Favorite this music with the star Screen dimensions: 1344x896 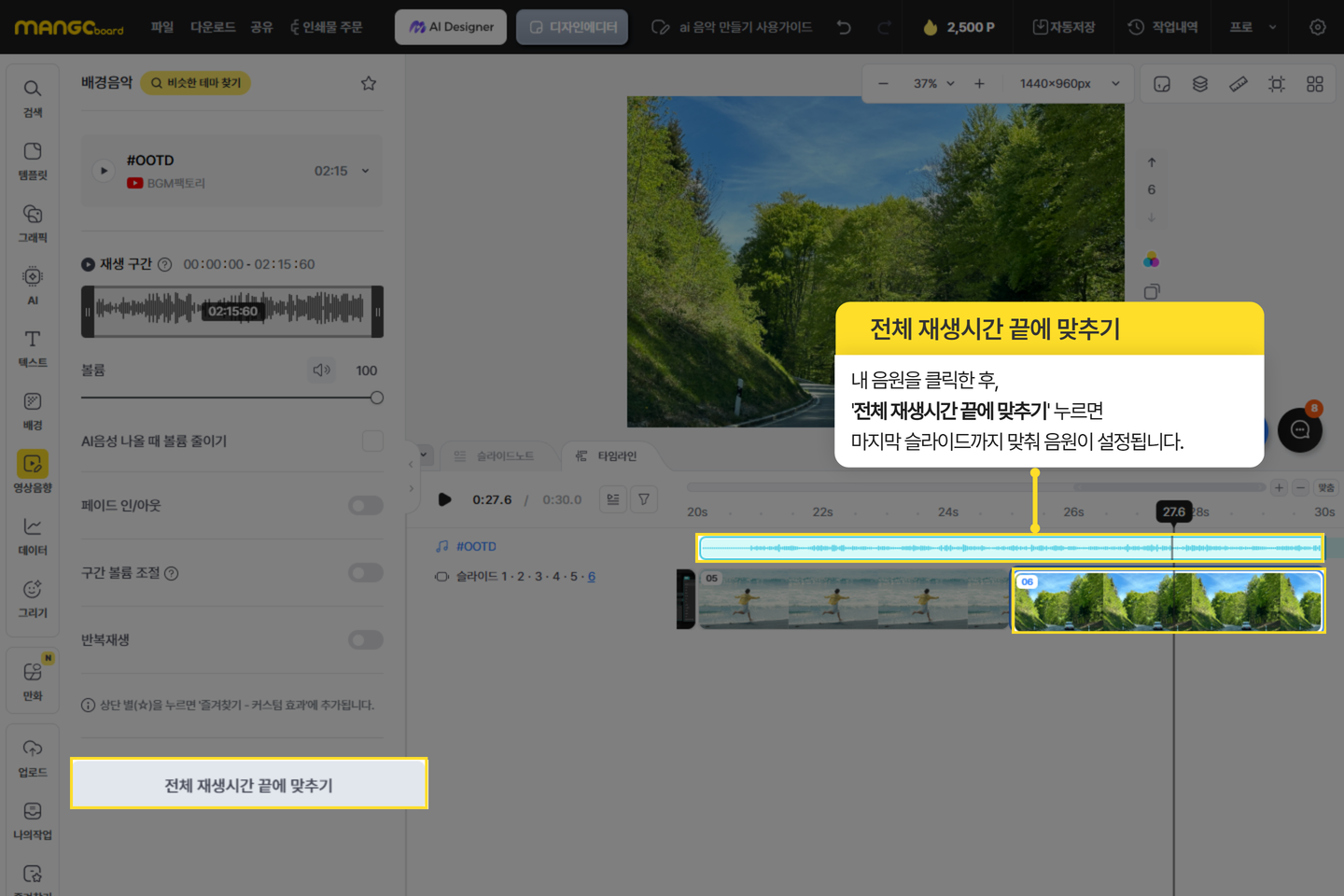coord(369,83)
